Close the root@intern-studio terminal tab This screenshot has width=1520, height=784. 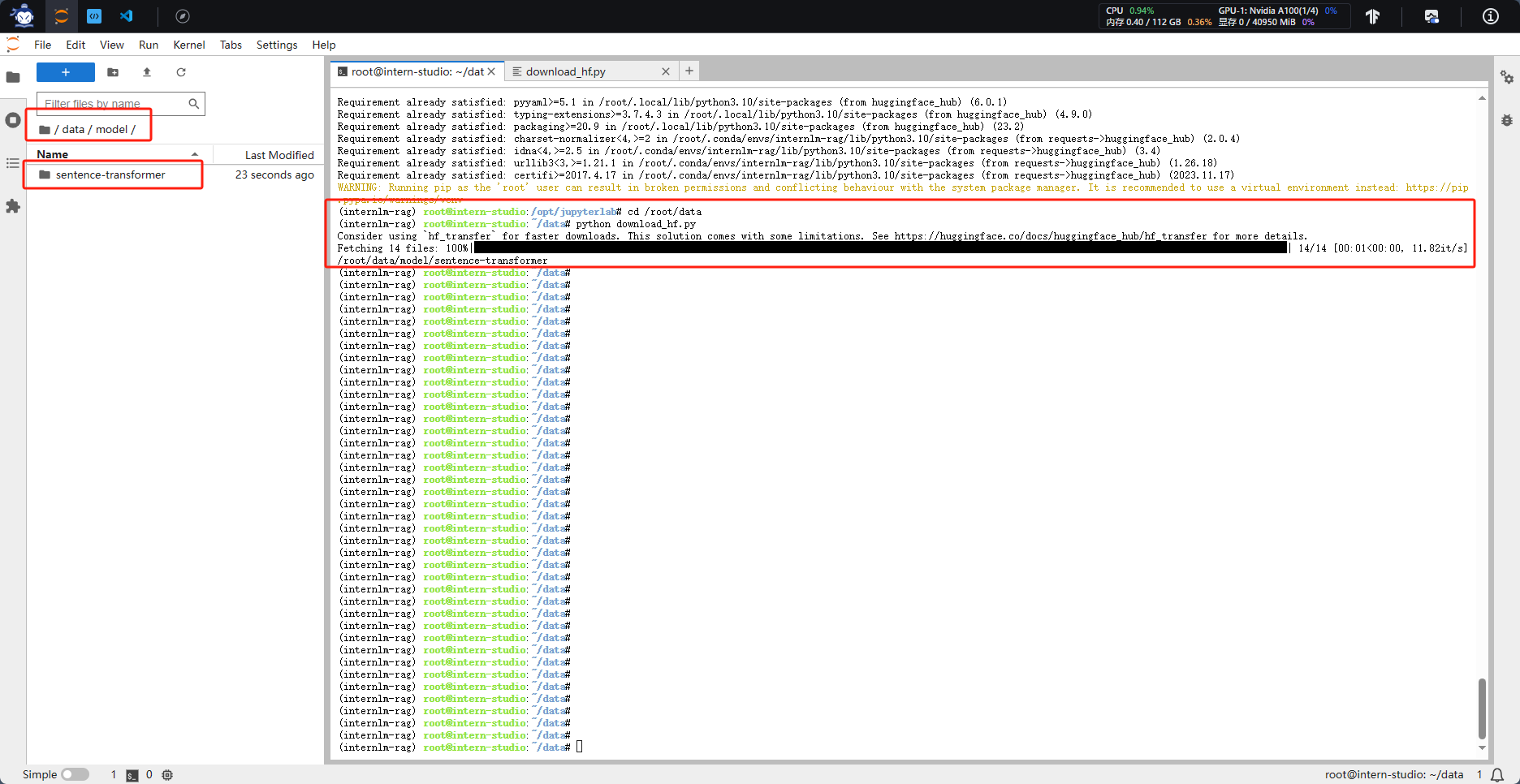(491, 71)
